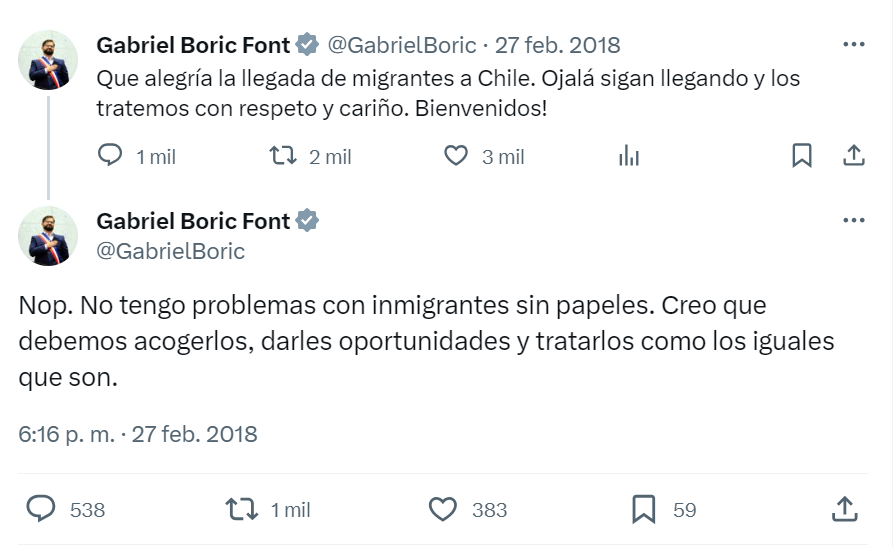Reply to the first tweet about migrantes

[x=110, y=156]
